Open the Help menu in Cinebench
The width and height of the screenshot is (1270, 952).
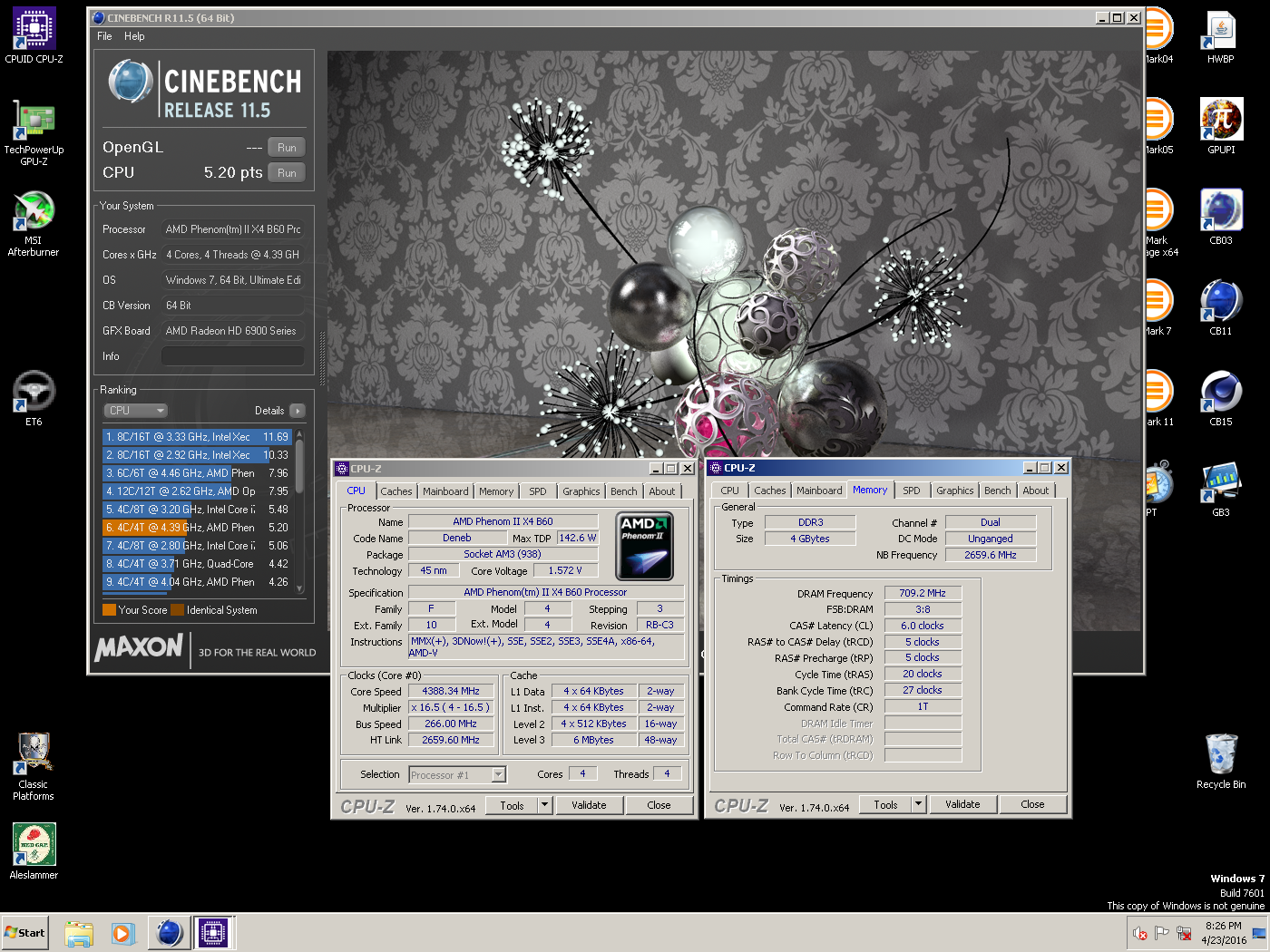click(x=134, y=36)
